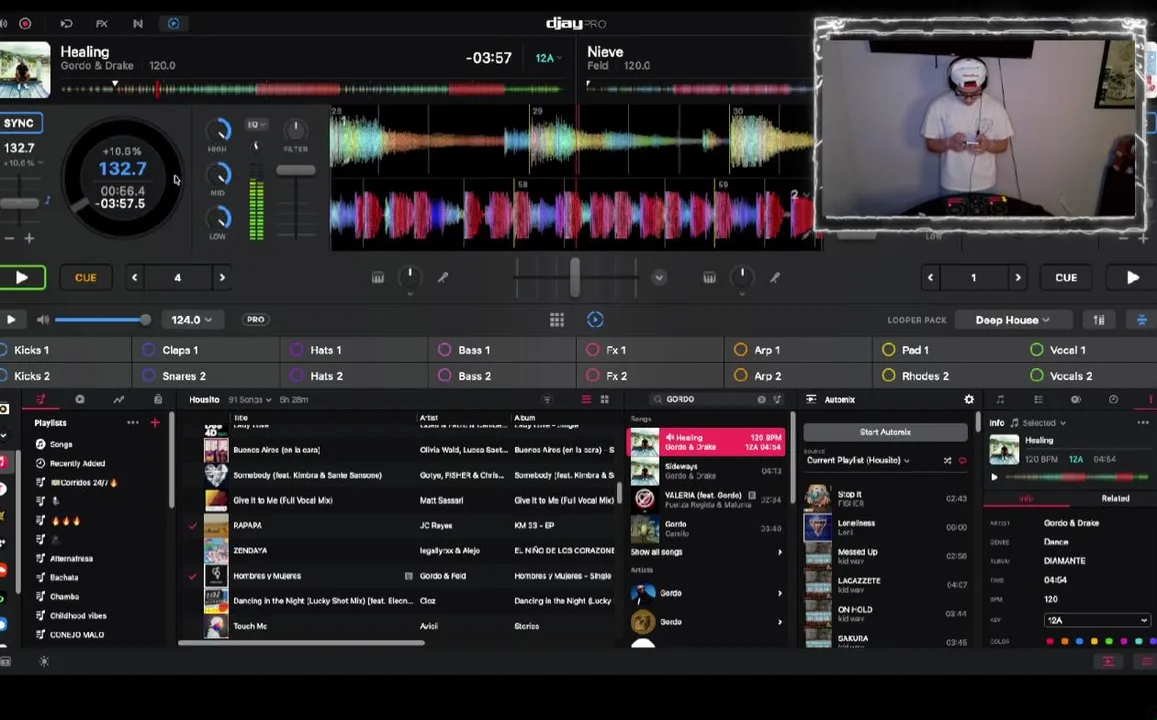1157x720 pixels.
Task: Open the looper grid view icon
Action: 557,319
